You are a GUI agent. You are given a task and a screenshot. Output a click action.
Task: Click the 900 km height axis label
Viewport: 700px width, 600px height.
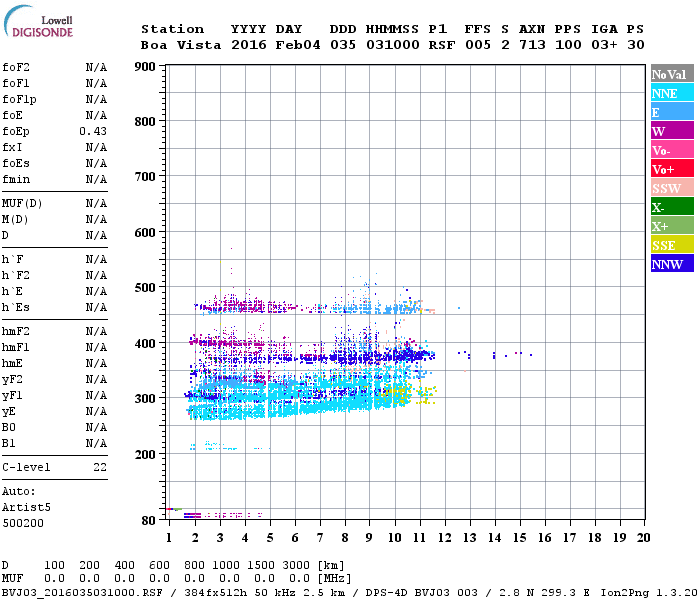click(x=145, y=67)
